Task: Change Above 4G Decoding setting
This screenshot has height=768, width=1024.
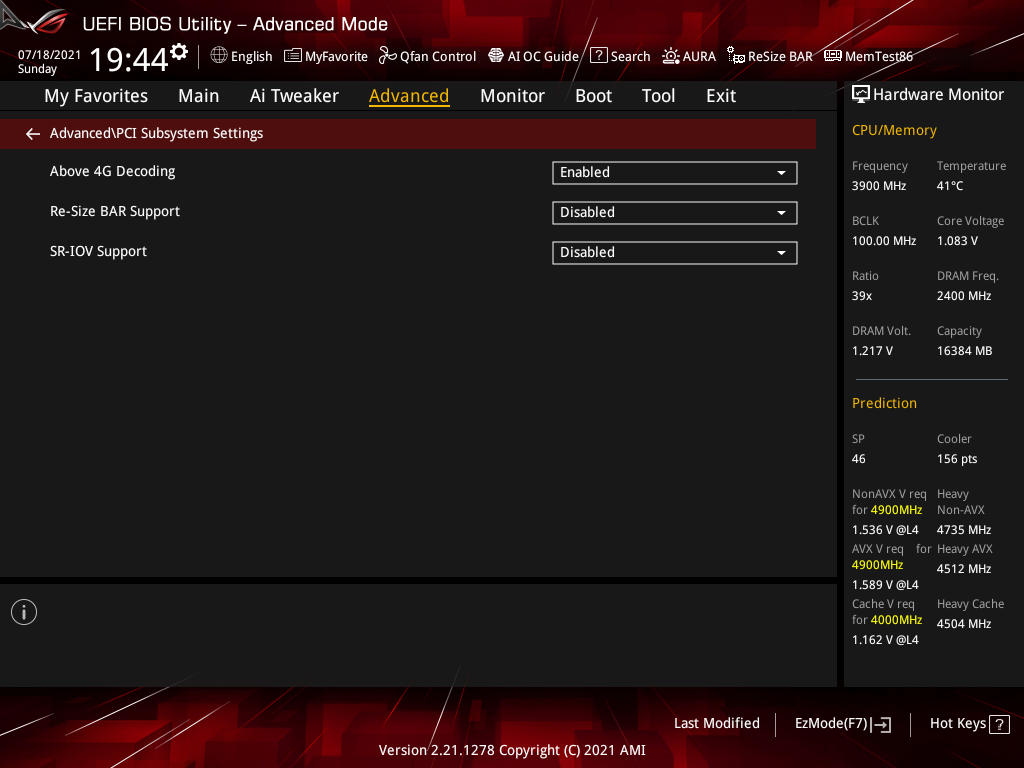Action: [x=674, y=172]
